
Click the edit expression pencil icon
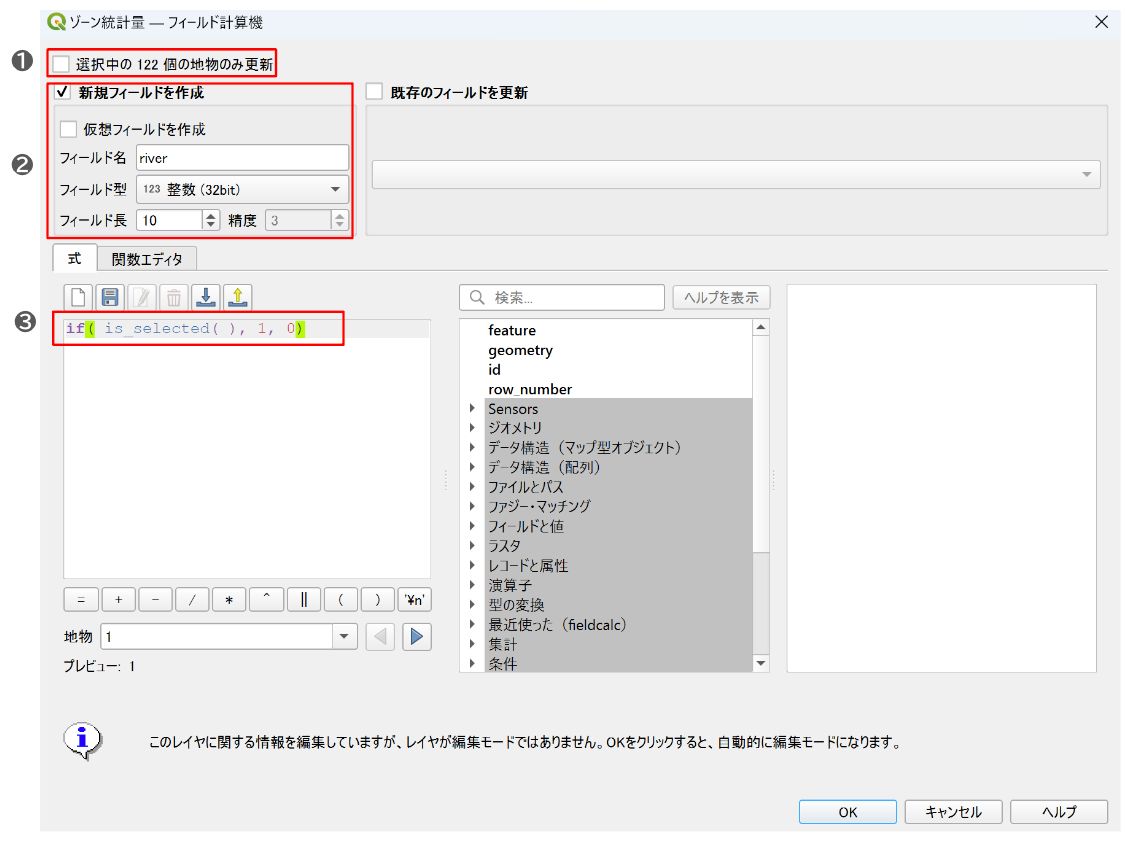click(142, 296)
